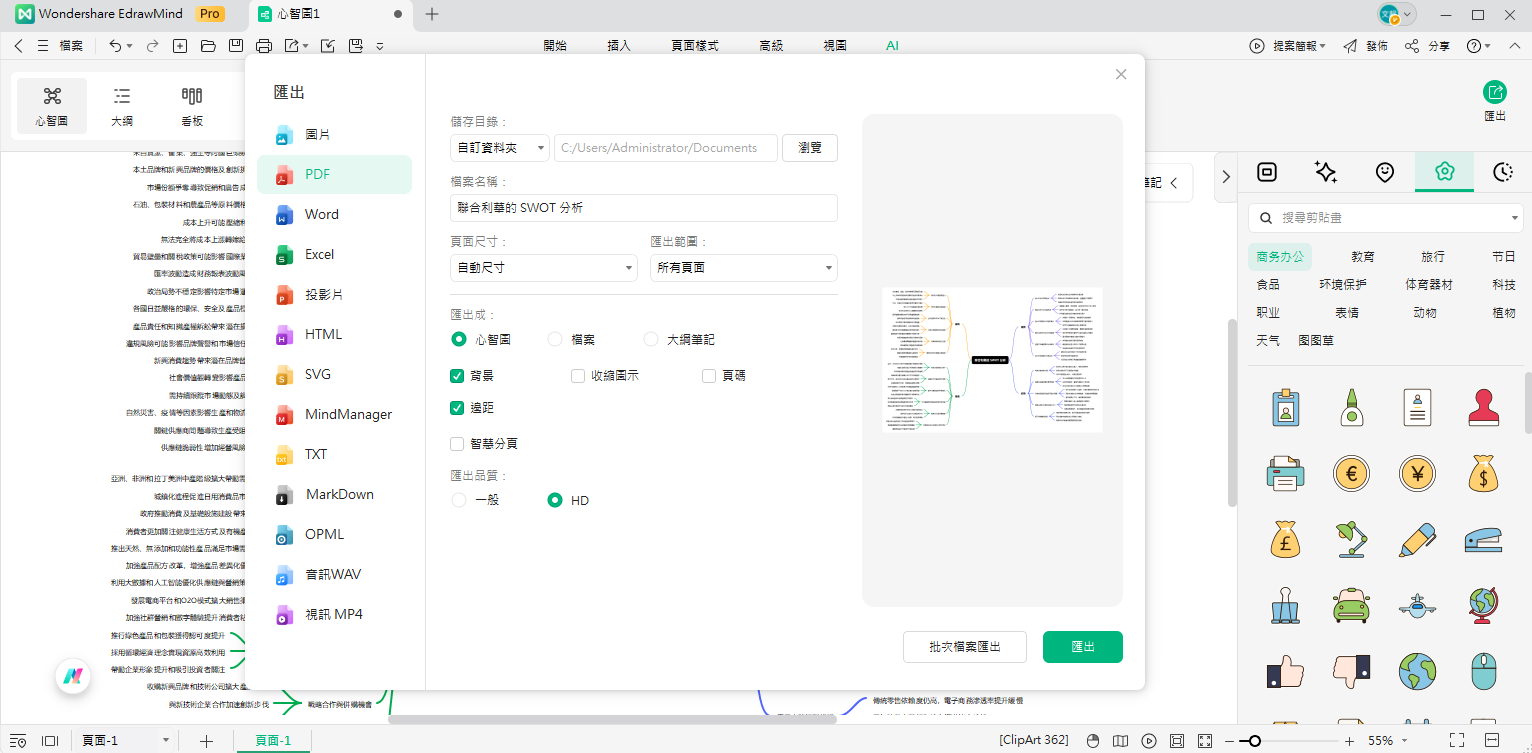Open the clock/history icon in right panel

(1502, 172)
